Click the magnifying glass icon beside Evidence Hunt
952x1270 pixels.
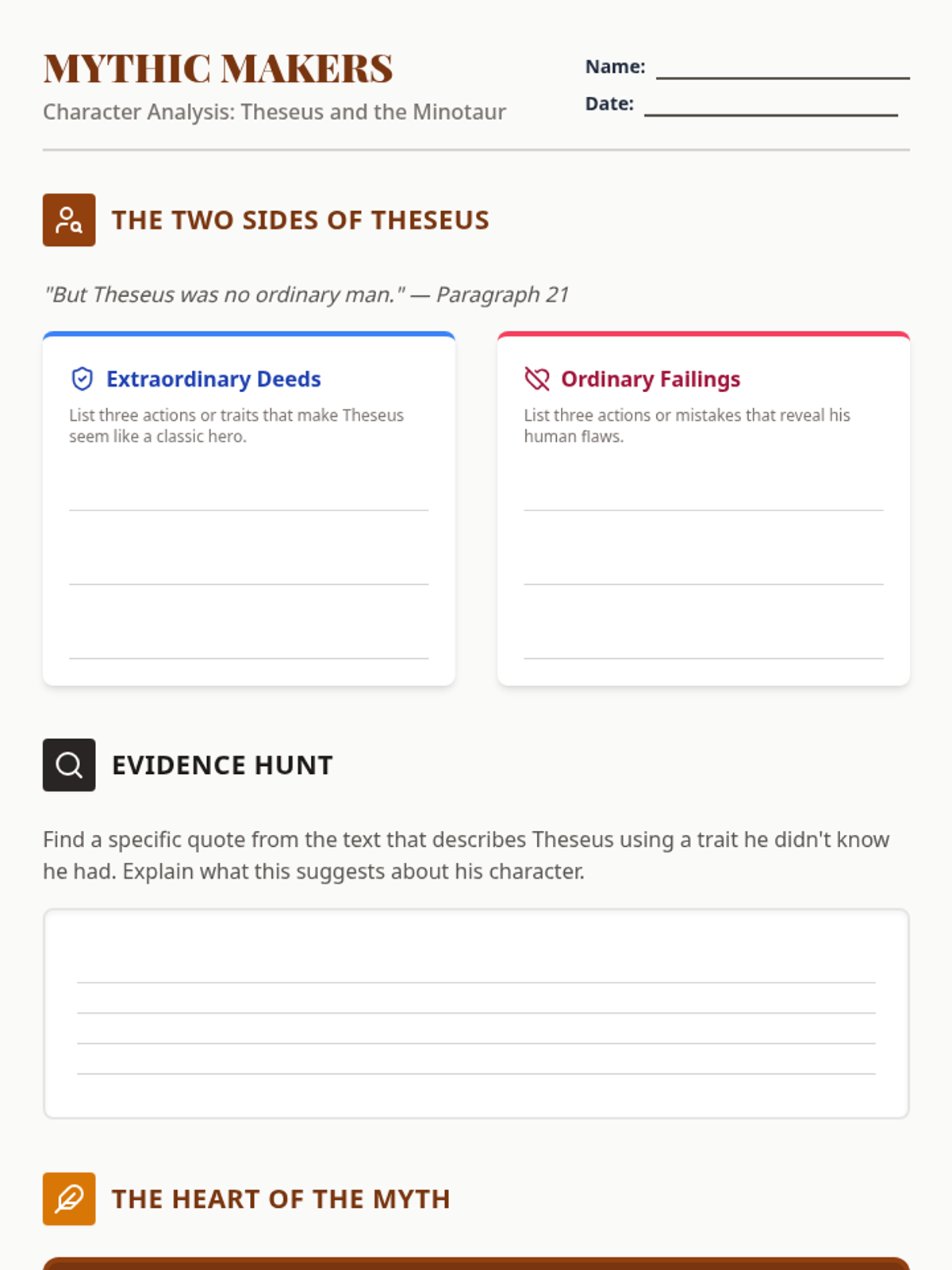click(69, 765)
